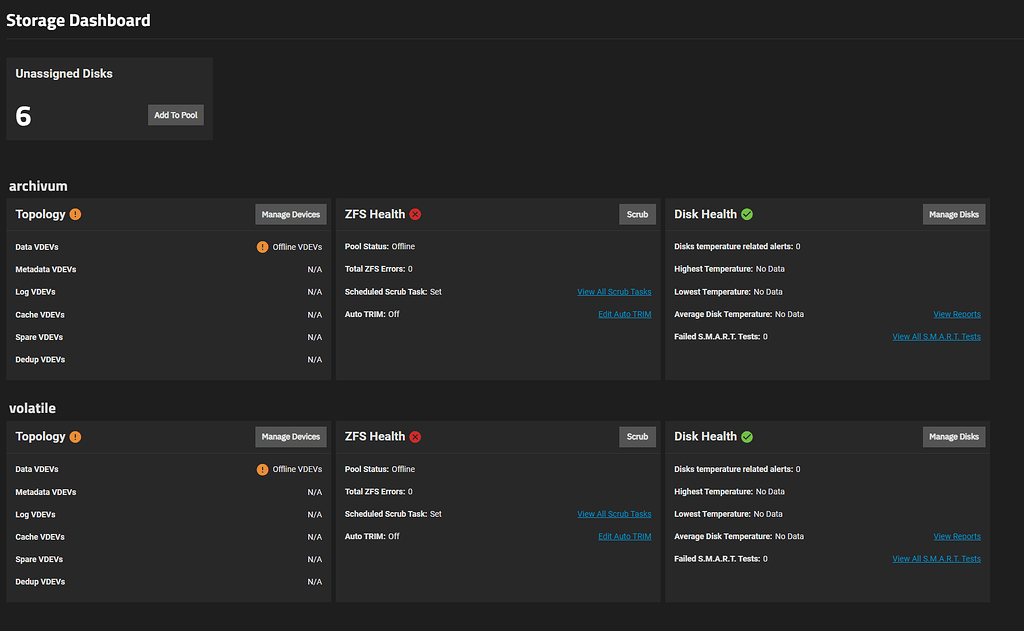This screenshot has height=631, width=1024.
Task: Edit Auto TRIM for archivum pool
Action: click(624, 314)
